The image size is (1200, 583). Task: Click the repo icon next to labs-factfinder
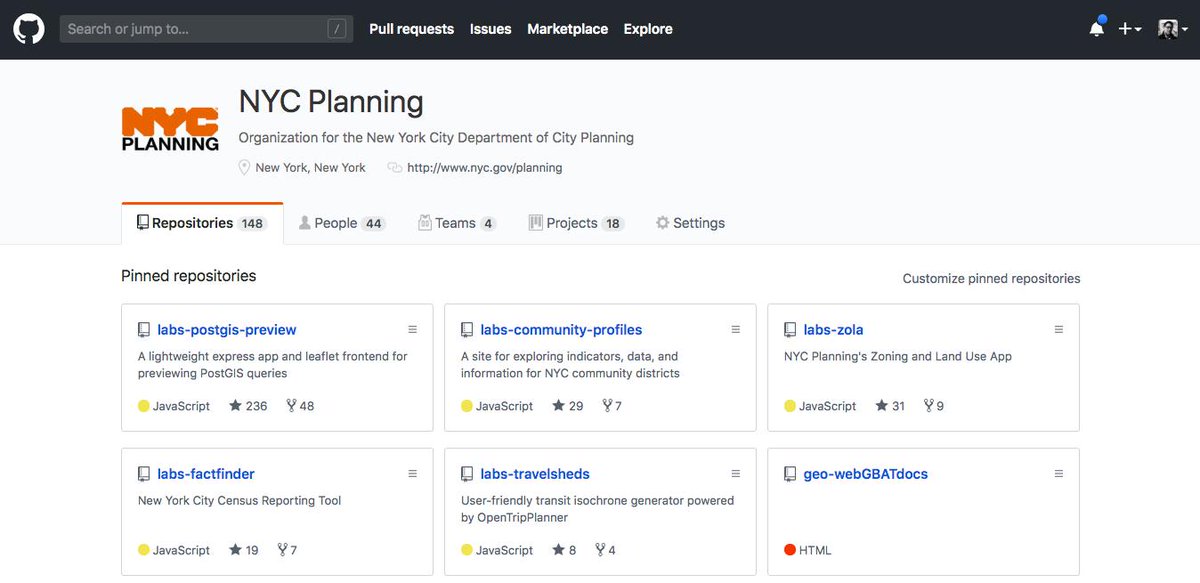point(144,474)
